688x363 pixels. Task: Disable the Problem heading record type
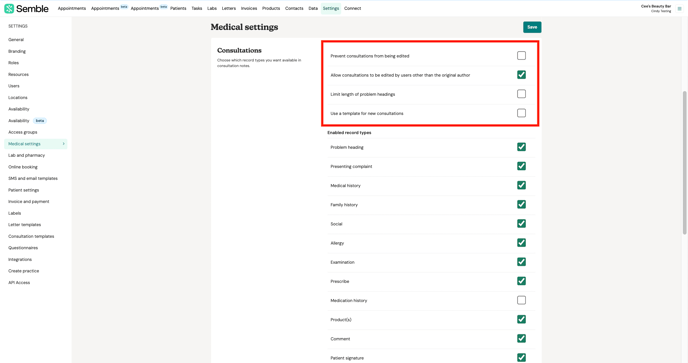point(521,147)
